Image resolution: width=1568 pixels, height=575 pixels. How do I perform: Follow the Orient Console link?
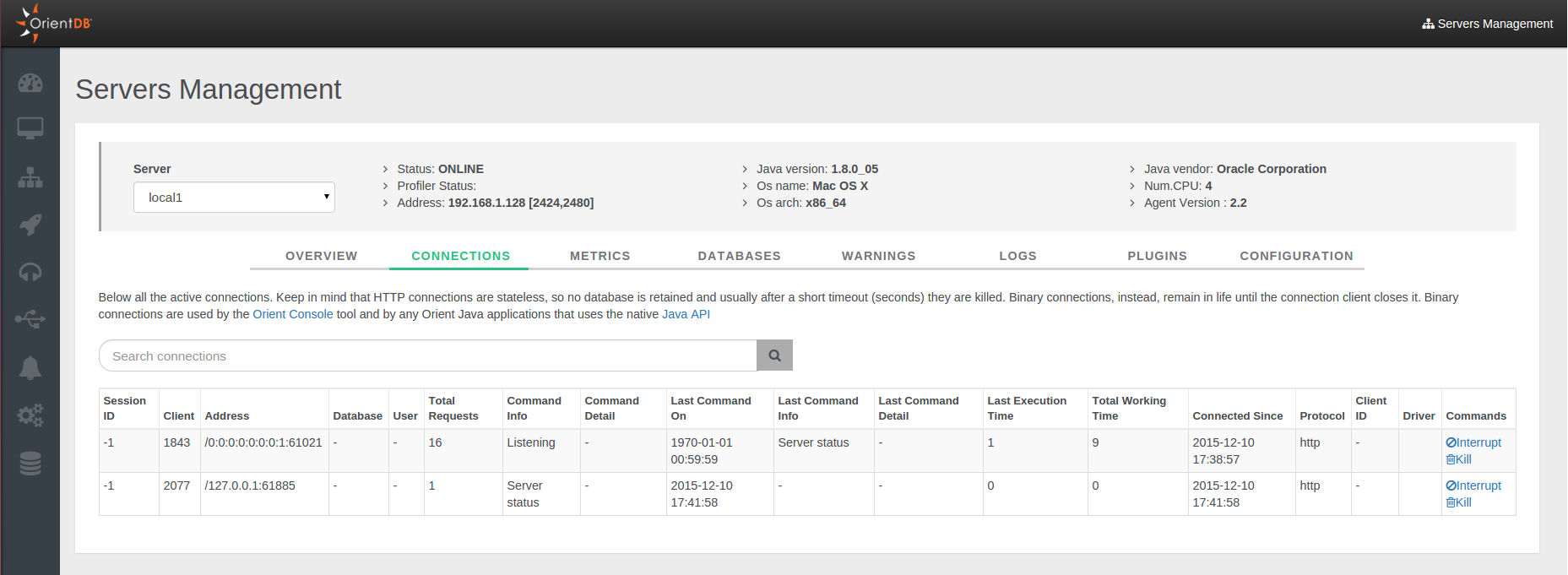coord(293,314)
